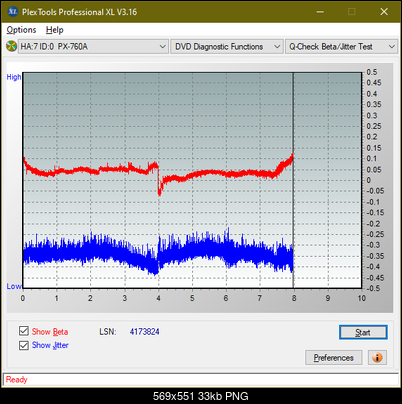This screenshot has width=402, height=404.
Task: Click the Ready status bar text
Action: tap(16, 380)
